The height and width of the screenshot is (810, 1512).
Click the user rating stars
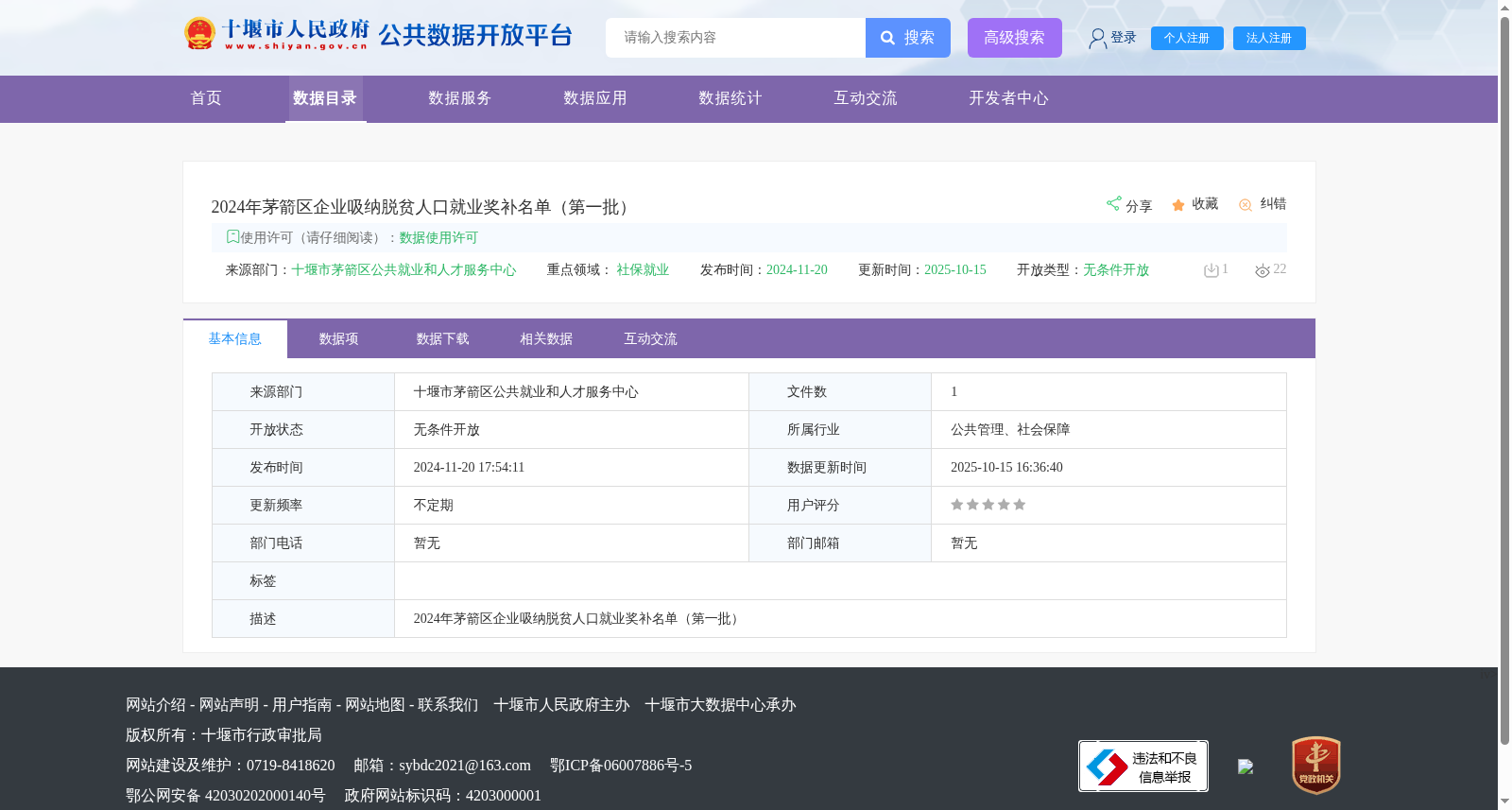988,505
